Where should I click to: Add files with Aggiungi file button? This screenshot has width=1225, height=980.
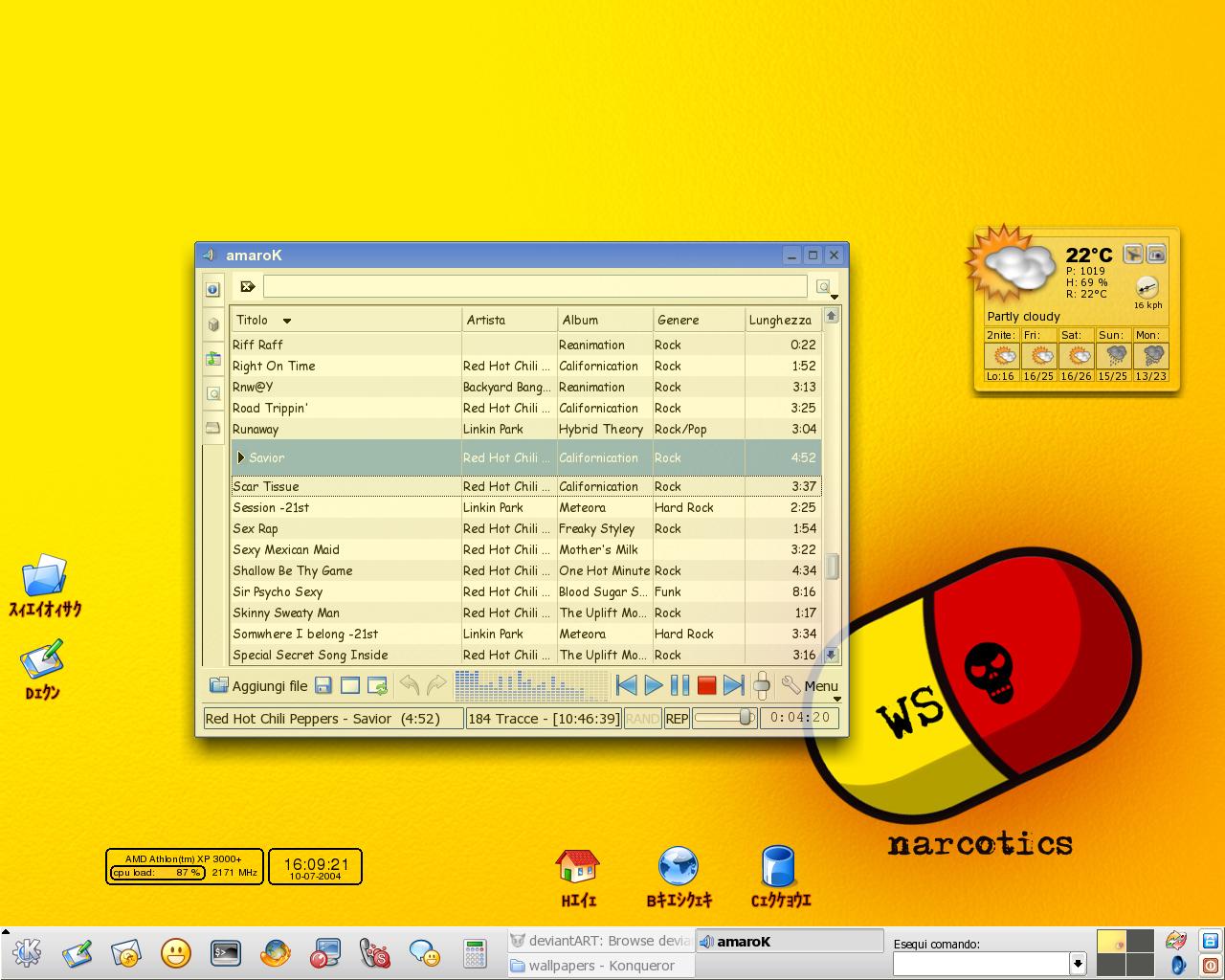[x=258, y=685]
